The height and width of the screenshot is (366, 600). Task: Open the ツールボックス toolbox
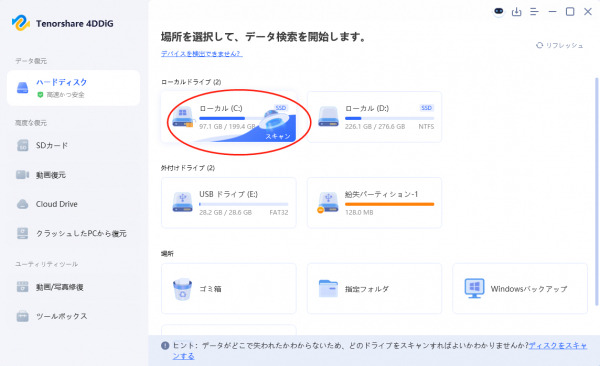73,316
